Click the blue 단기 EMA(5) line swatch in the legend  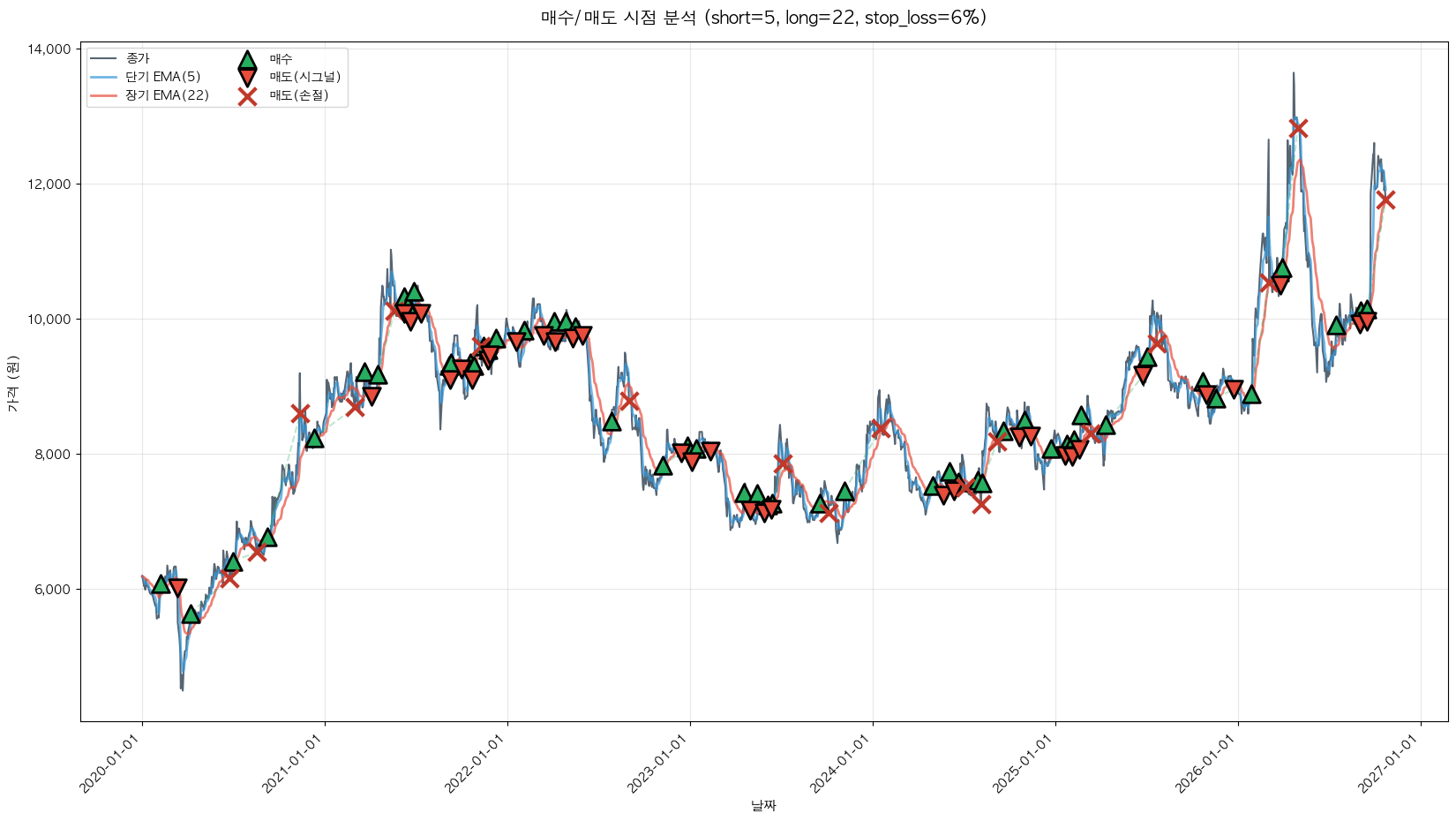pos(103,78)
